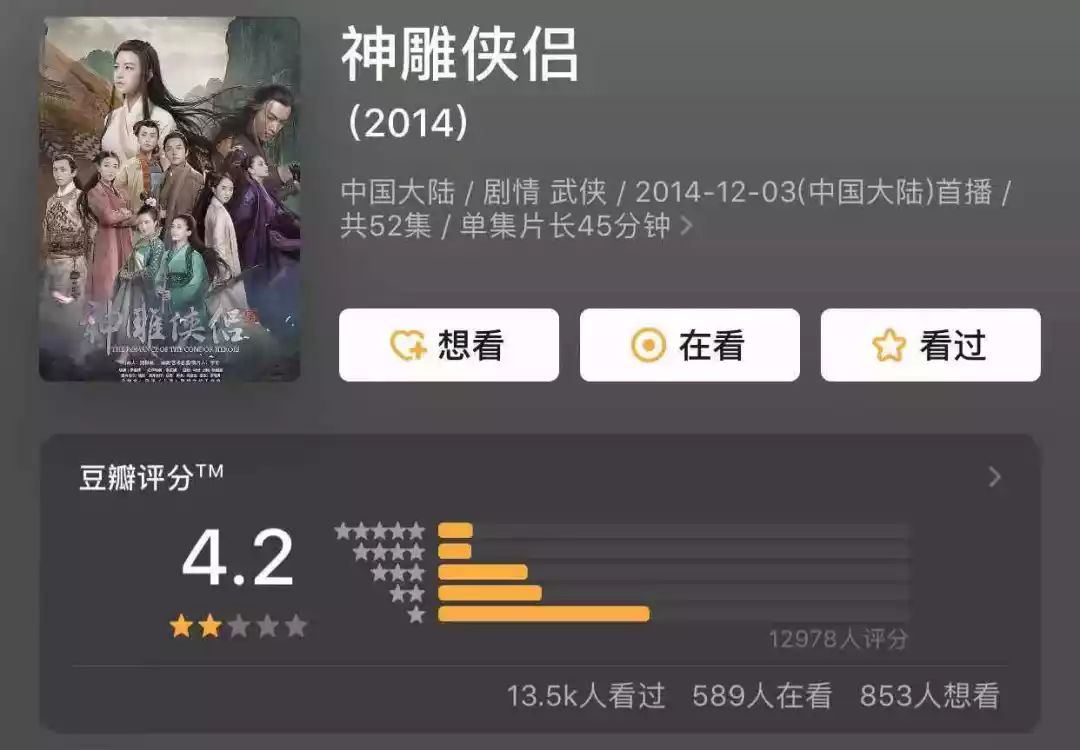
Task: Open 589人在看 list
Action: (x=762, y=696)
